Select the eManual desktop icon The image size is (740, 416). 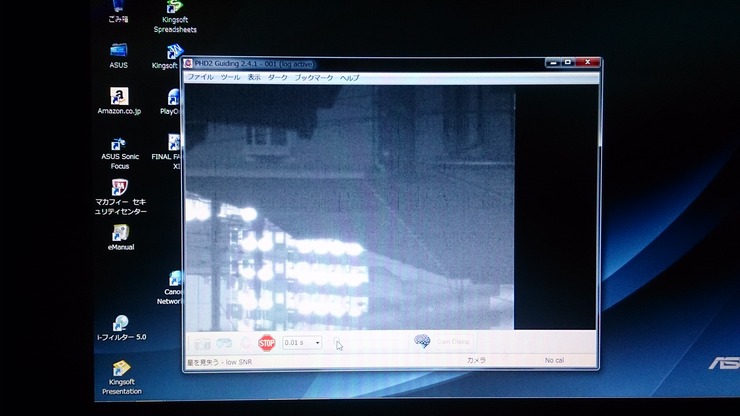tap(121, 238)
